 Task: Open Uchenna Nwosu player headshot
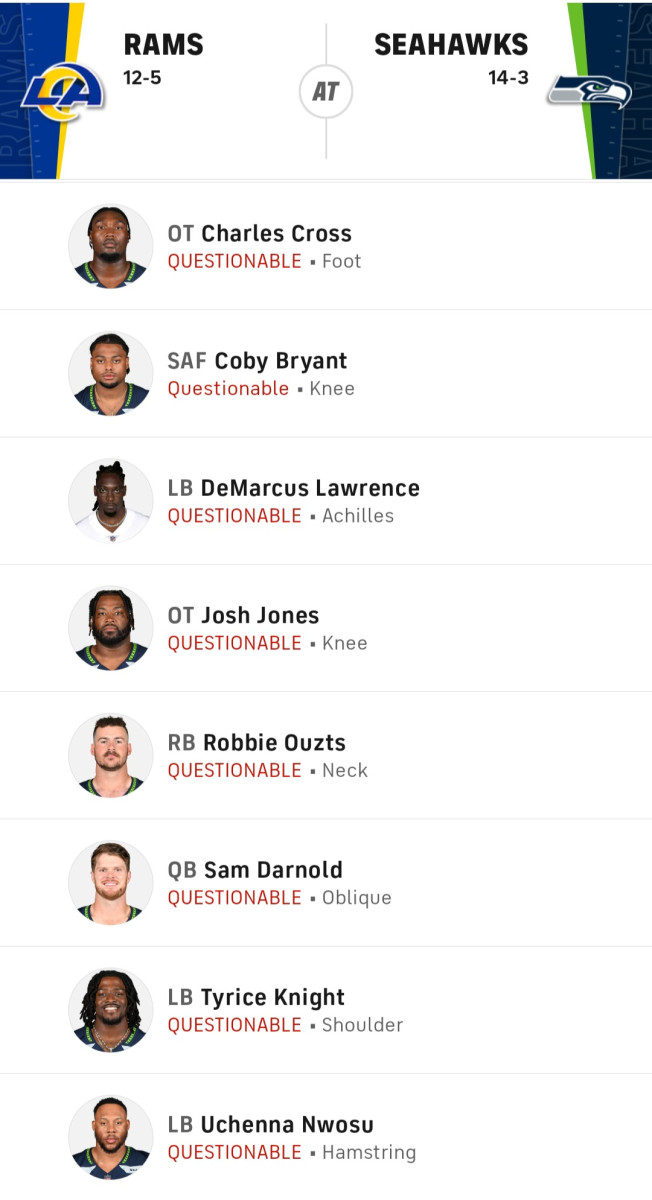(110, 1136)
